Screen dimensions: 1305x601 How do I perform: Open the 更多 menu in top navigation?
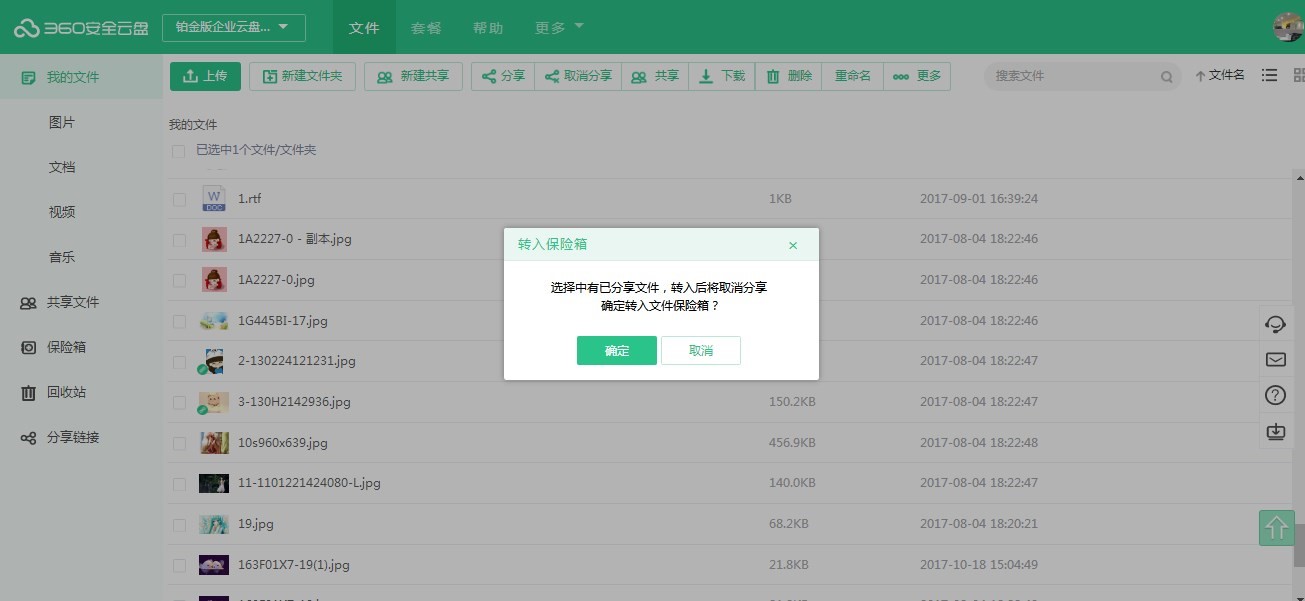pos(559,28)
